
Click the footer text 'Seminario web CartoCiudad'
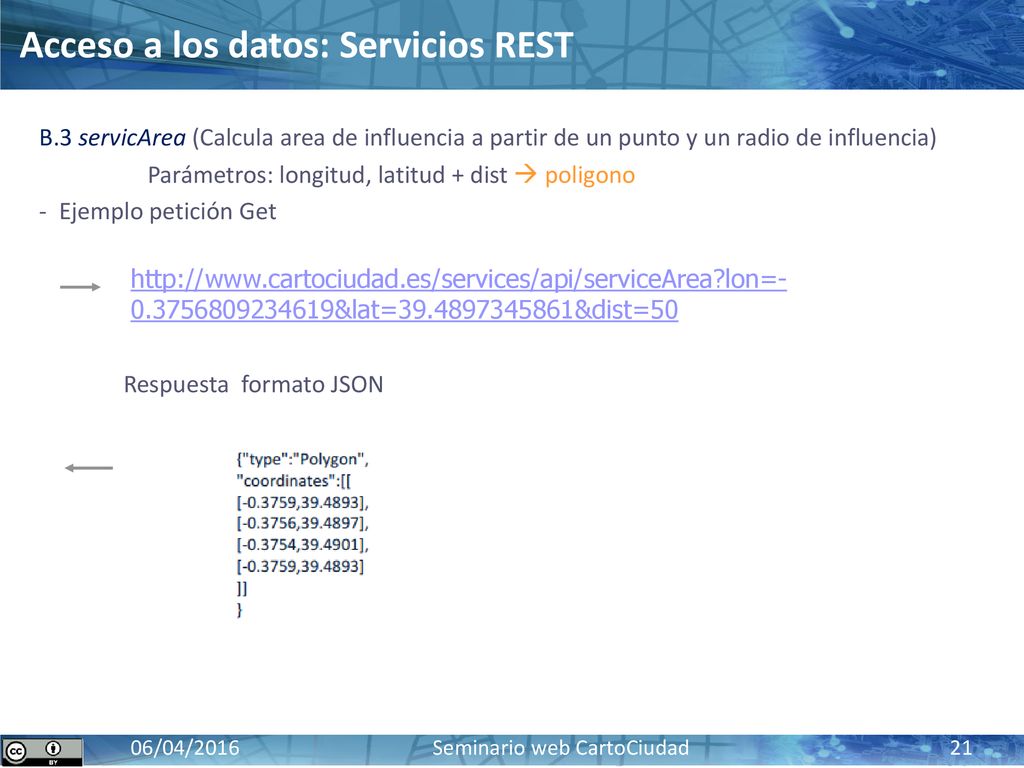point(560,748)
